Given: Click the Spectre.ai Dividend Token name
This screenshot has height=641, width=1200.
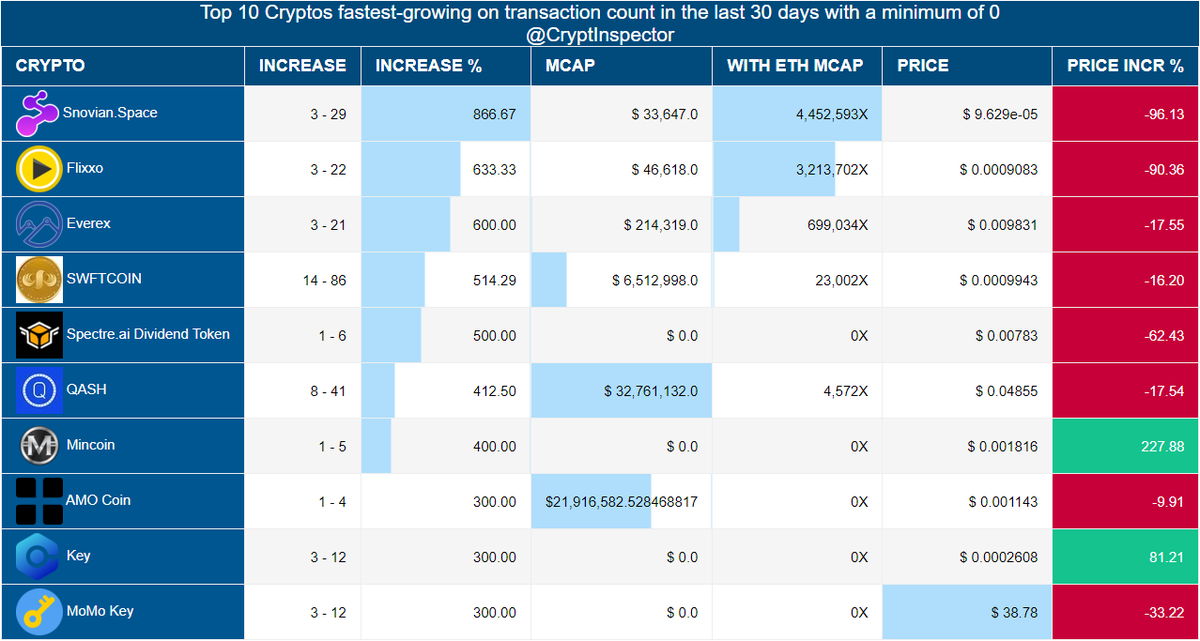Looking at the screenshot, I should pos(148,334).
